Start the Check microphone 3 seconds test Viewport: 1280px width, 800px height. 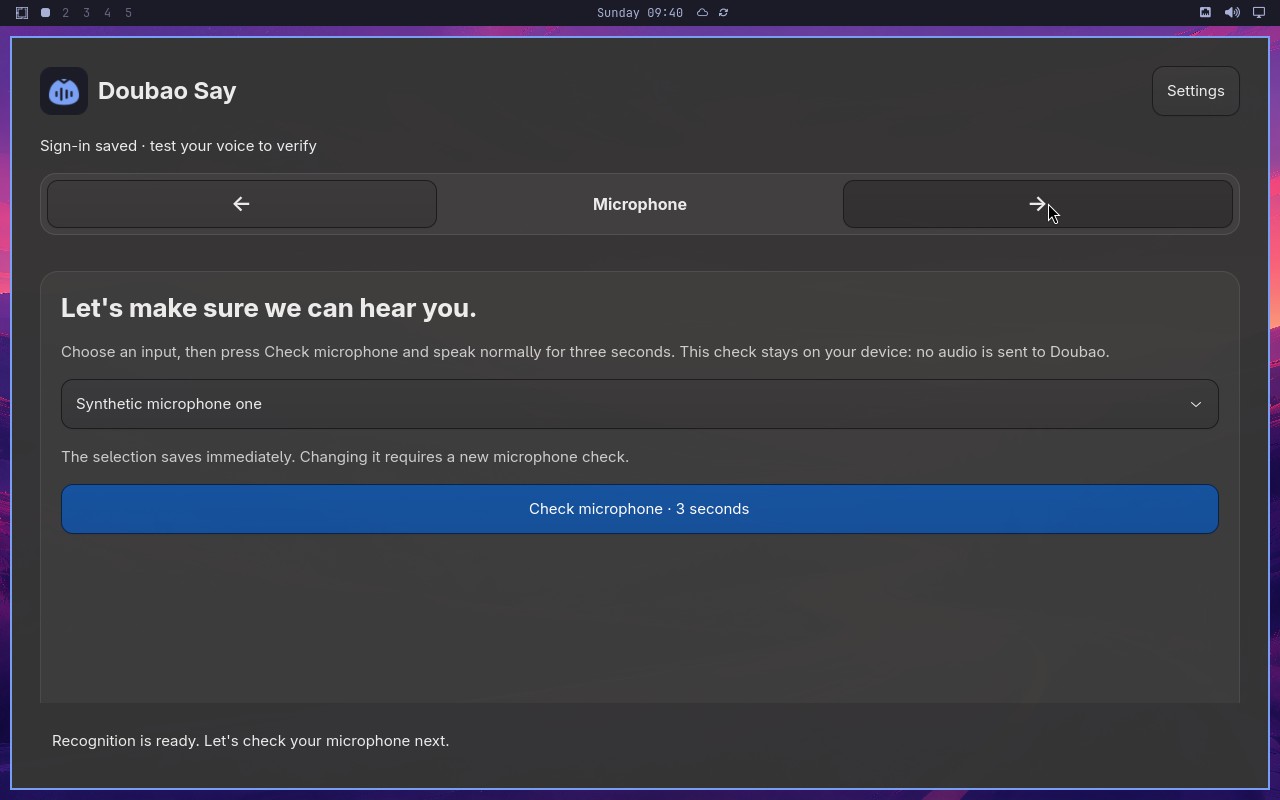640,509
